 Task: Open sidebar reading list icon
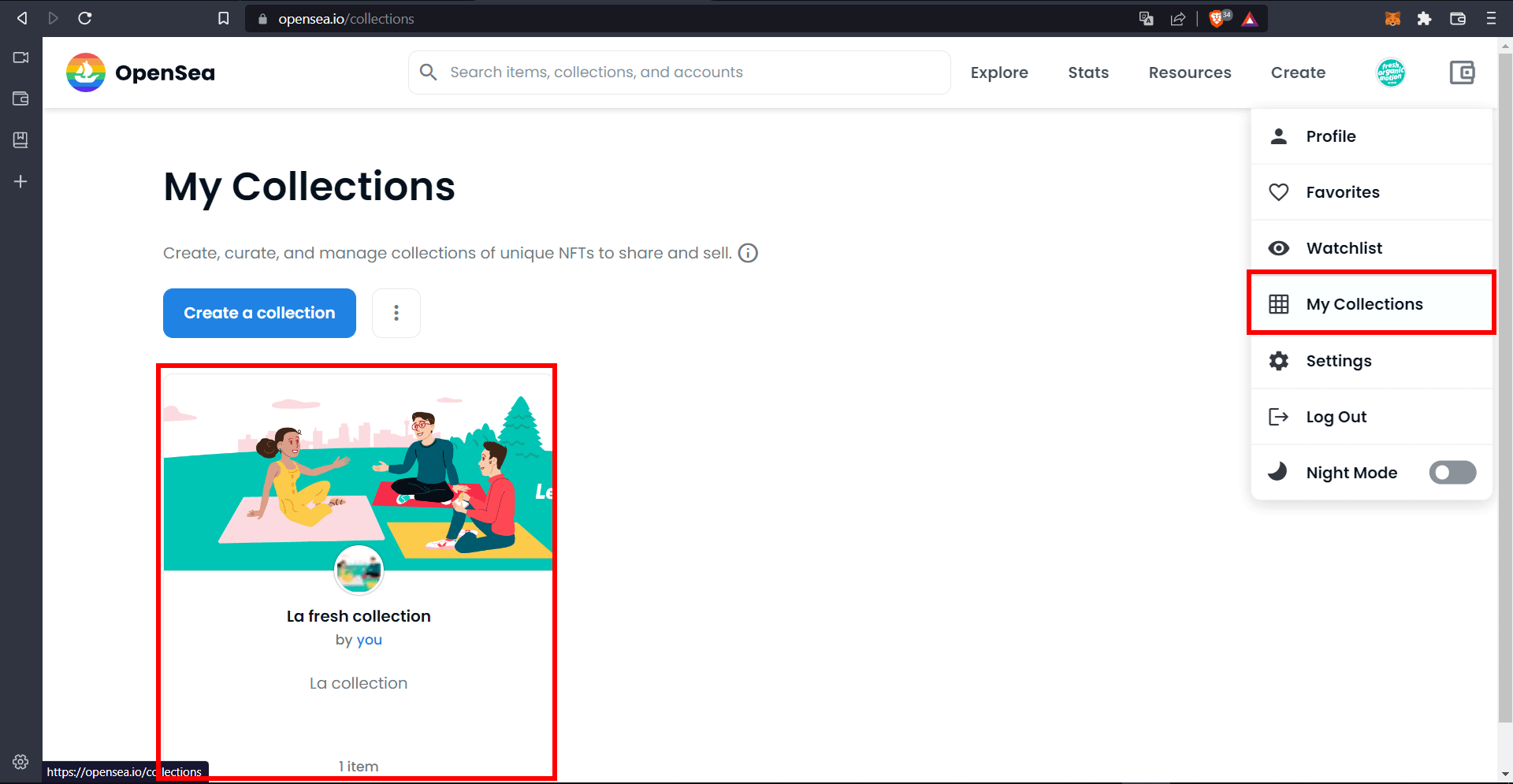click(x=20, y=139)
